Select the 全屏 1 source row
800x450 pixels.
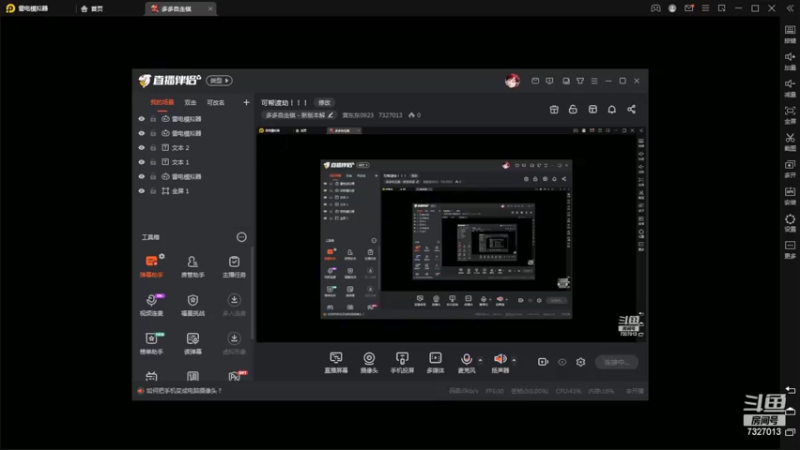point(194,191)
